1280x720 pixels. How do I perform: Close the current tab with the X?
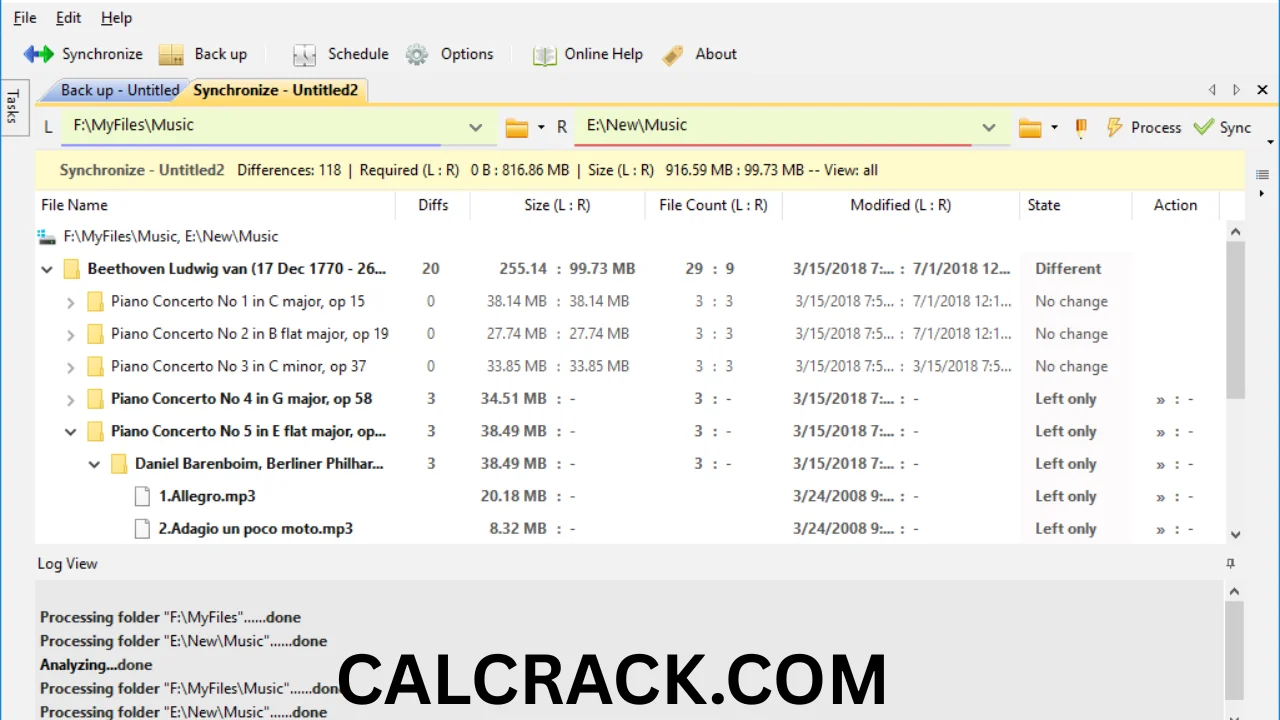1262,90
